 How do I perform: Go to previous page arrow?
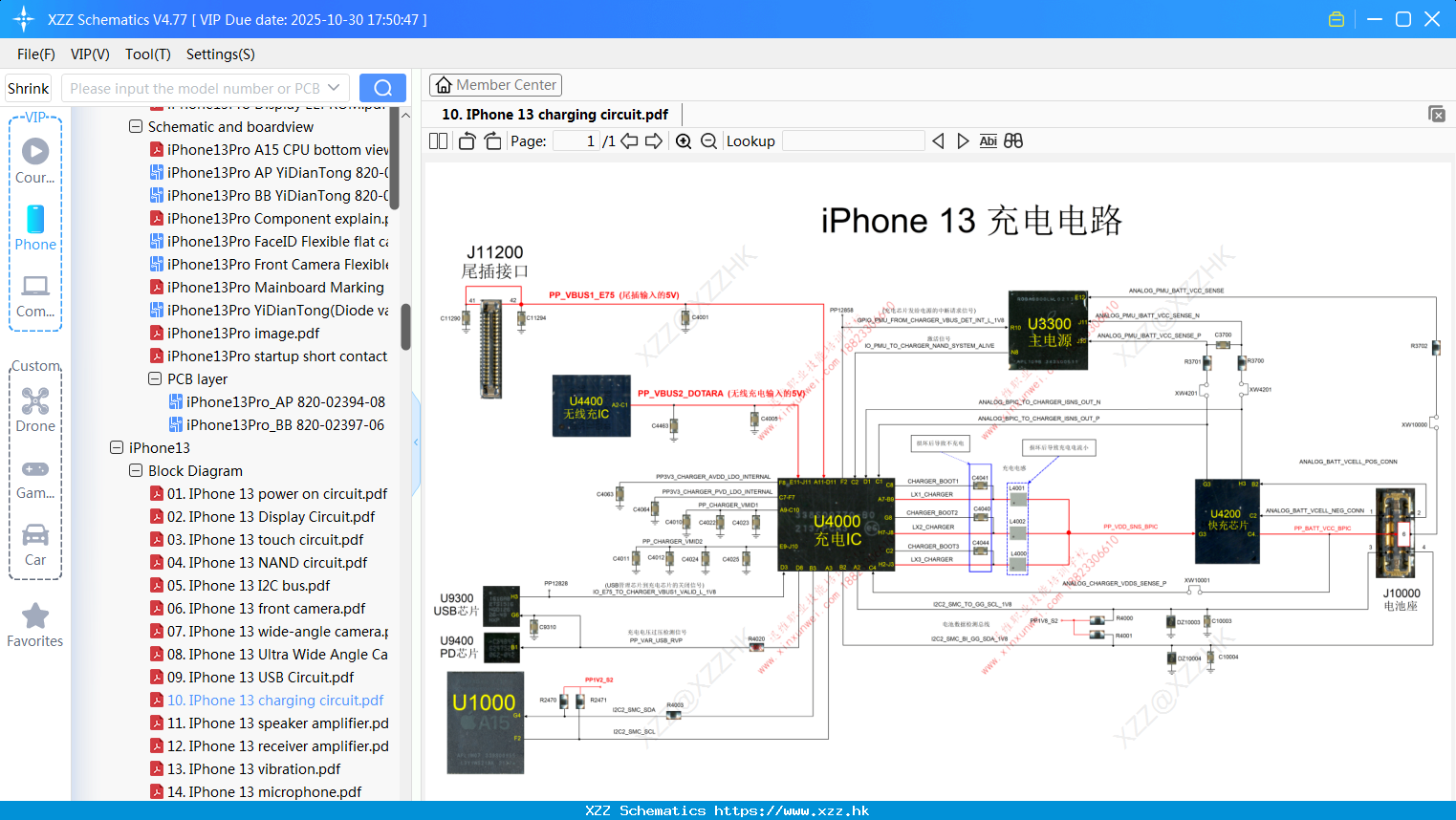629,140
